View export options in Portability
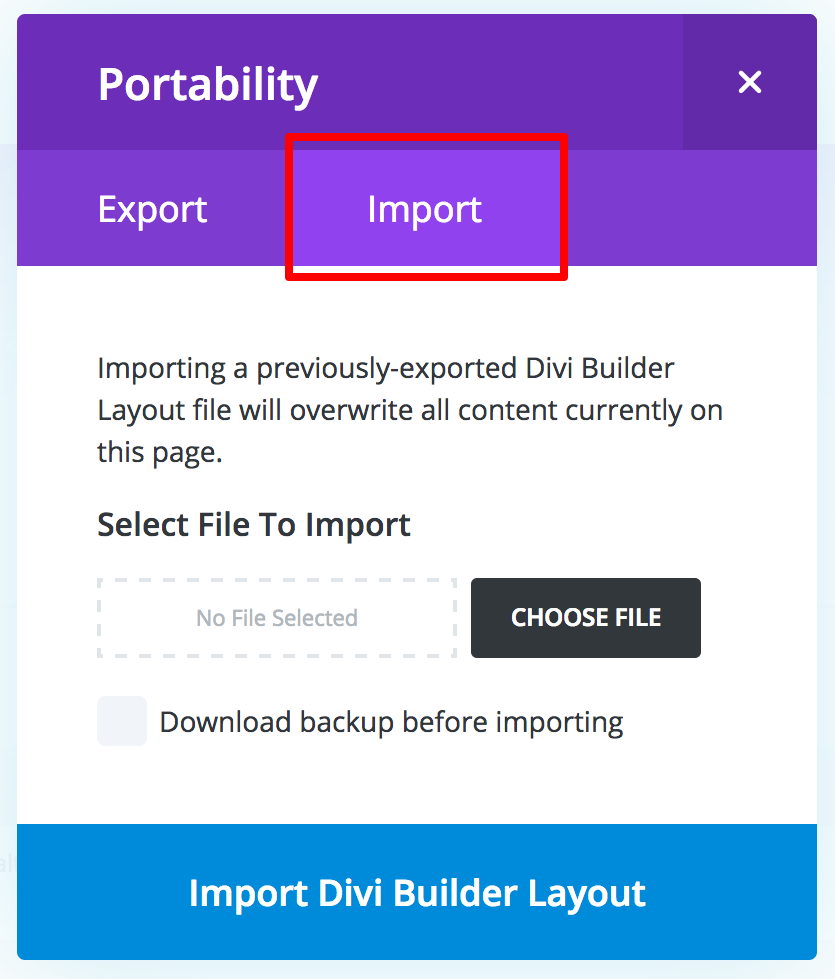835x979 pixels. [x=152, y=208]
